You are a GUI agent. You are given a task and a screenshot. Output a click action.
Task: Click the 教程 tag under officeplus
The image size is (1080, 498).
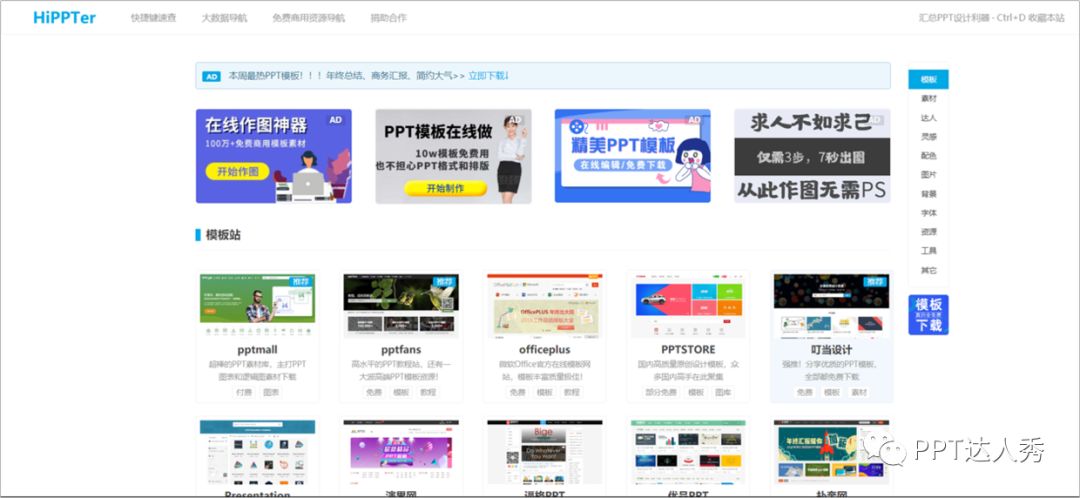[x=572, y=392]
